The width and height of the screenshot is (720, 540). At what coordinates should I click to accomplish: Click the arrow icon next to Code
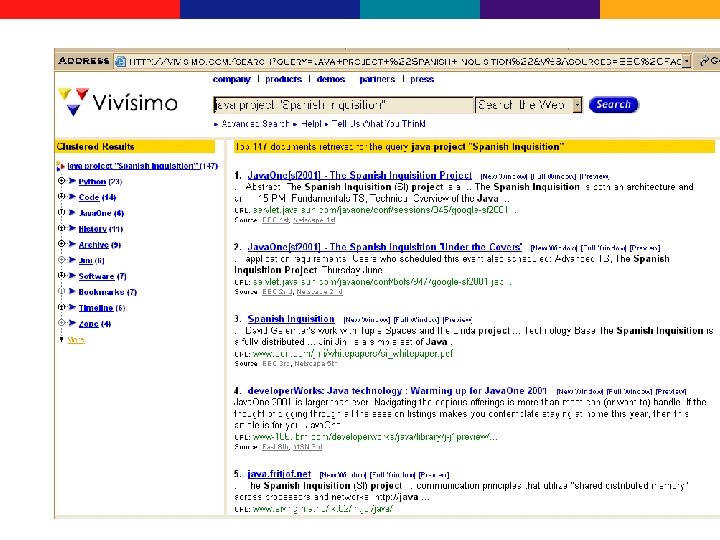click(72, 197)
